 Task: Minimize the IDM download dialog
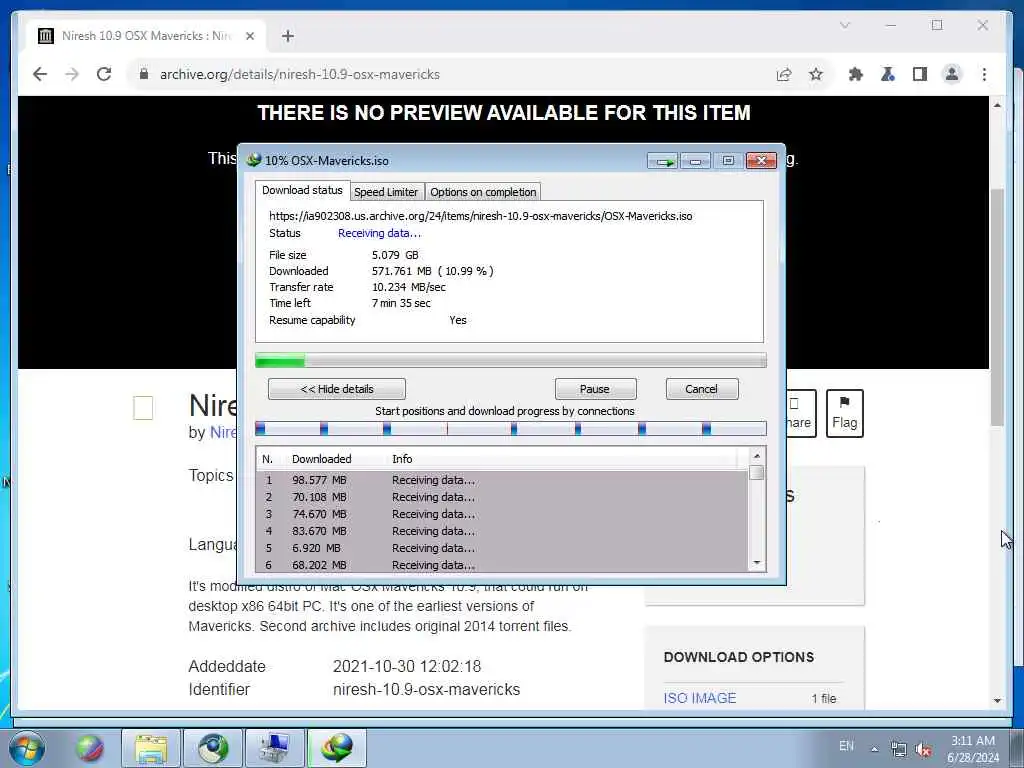pyautogui.click(x=696, y=161)
